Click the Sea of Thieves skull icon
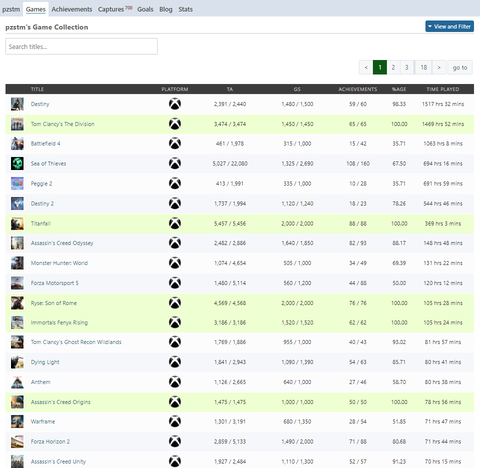This screenshot has width=480, height=468. (17, 163)
